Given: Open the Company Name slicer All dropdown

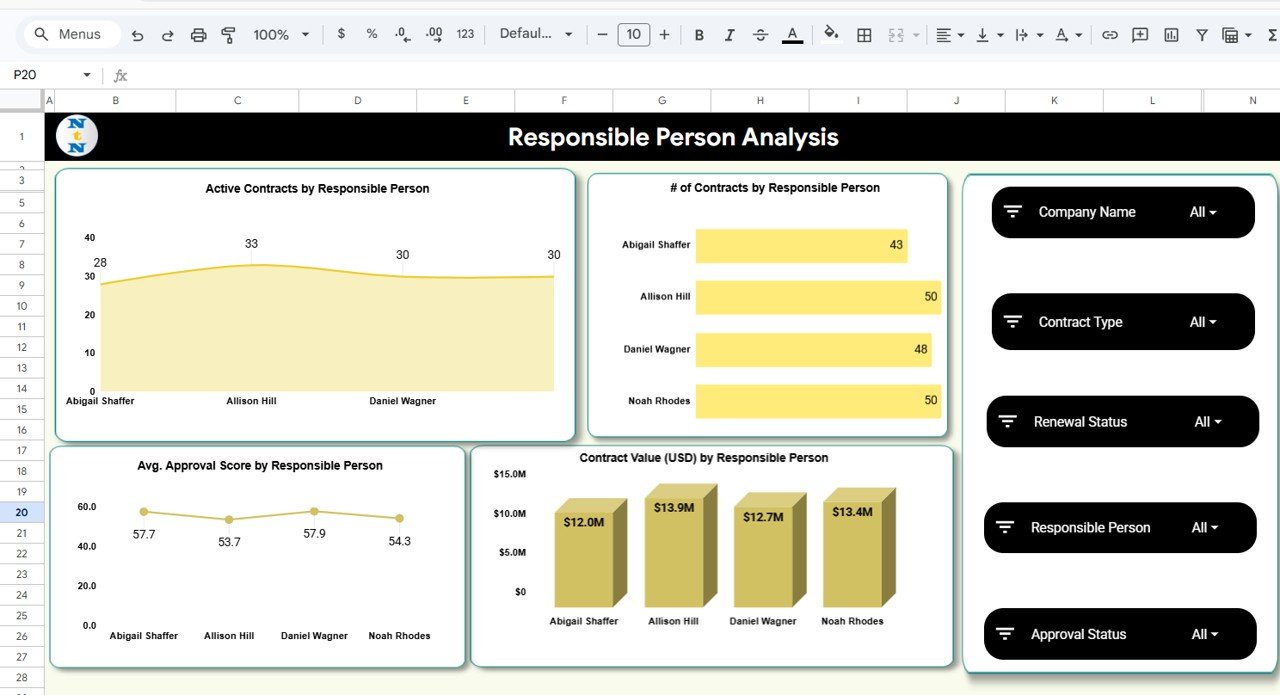Looking at the screenshot, I should pos(1204,212).
